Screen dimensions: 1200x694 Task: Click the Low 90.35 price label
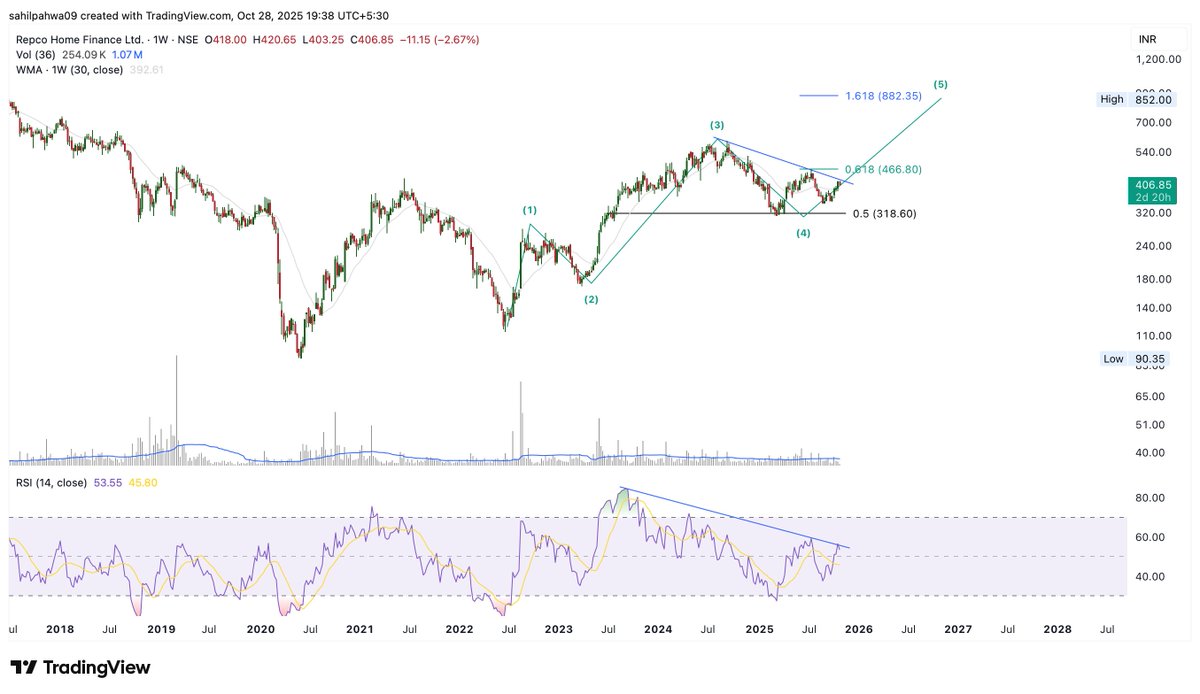click(x=1134, y=359)
